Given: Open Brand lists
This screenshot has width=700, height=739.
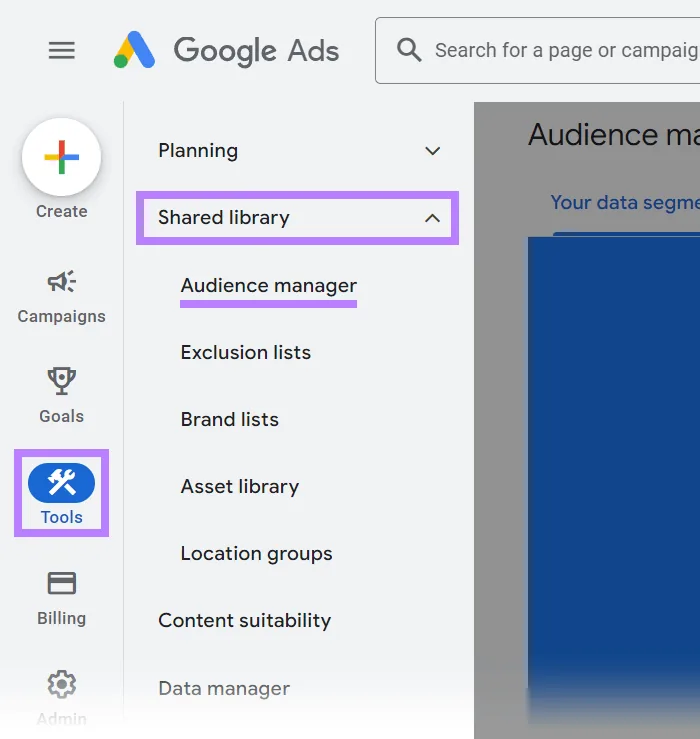Looking at the screenshot, I should point(230,419).
